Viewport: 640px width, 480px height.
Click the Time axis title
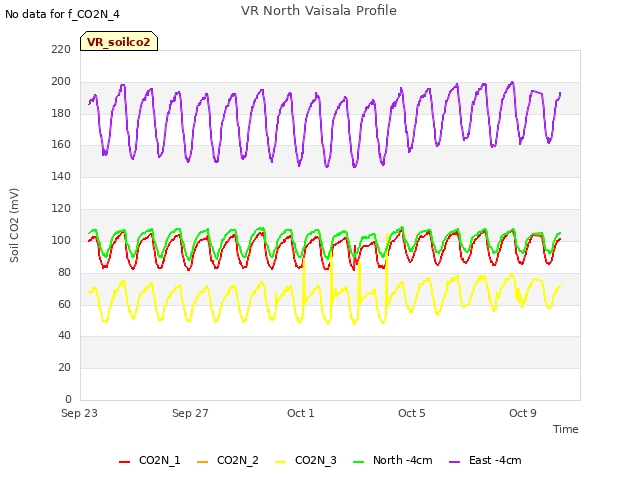(566, 429)
